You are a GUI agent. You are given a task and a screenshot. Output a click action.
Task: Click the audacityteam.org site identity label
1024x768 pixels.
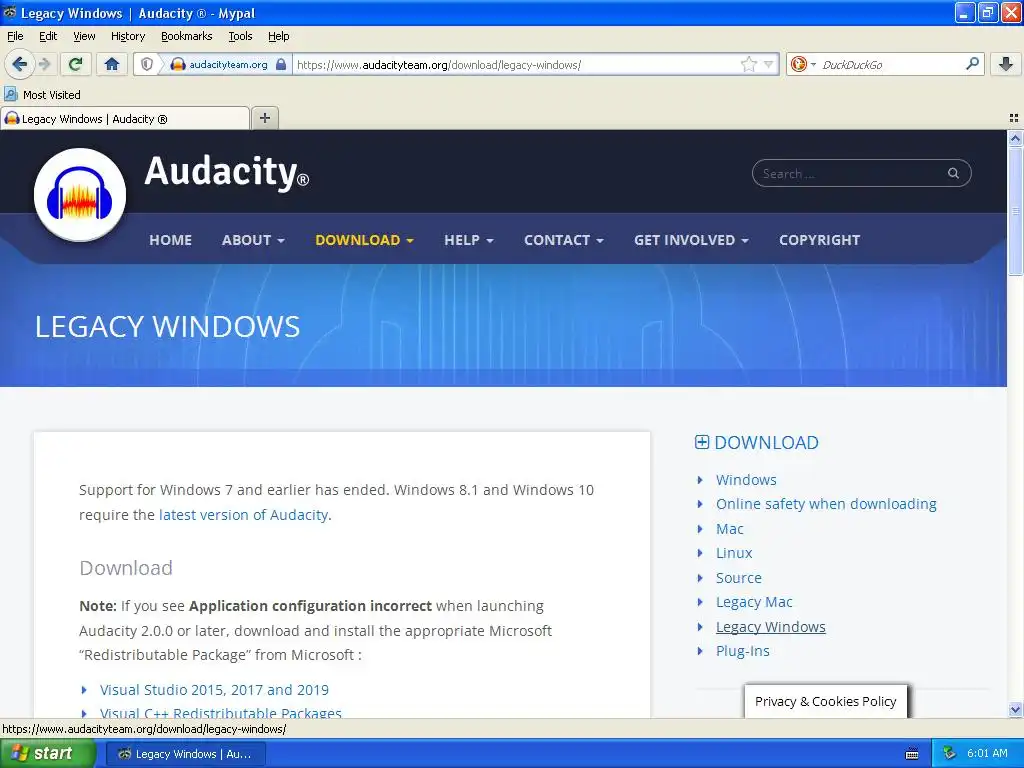[228, 64]
